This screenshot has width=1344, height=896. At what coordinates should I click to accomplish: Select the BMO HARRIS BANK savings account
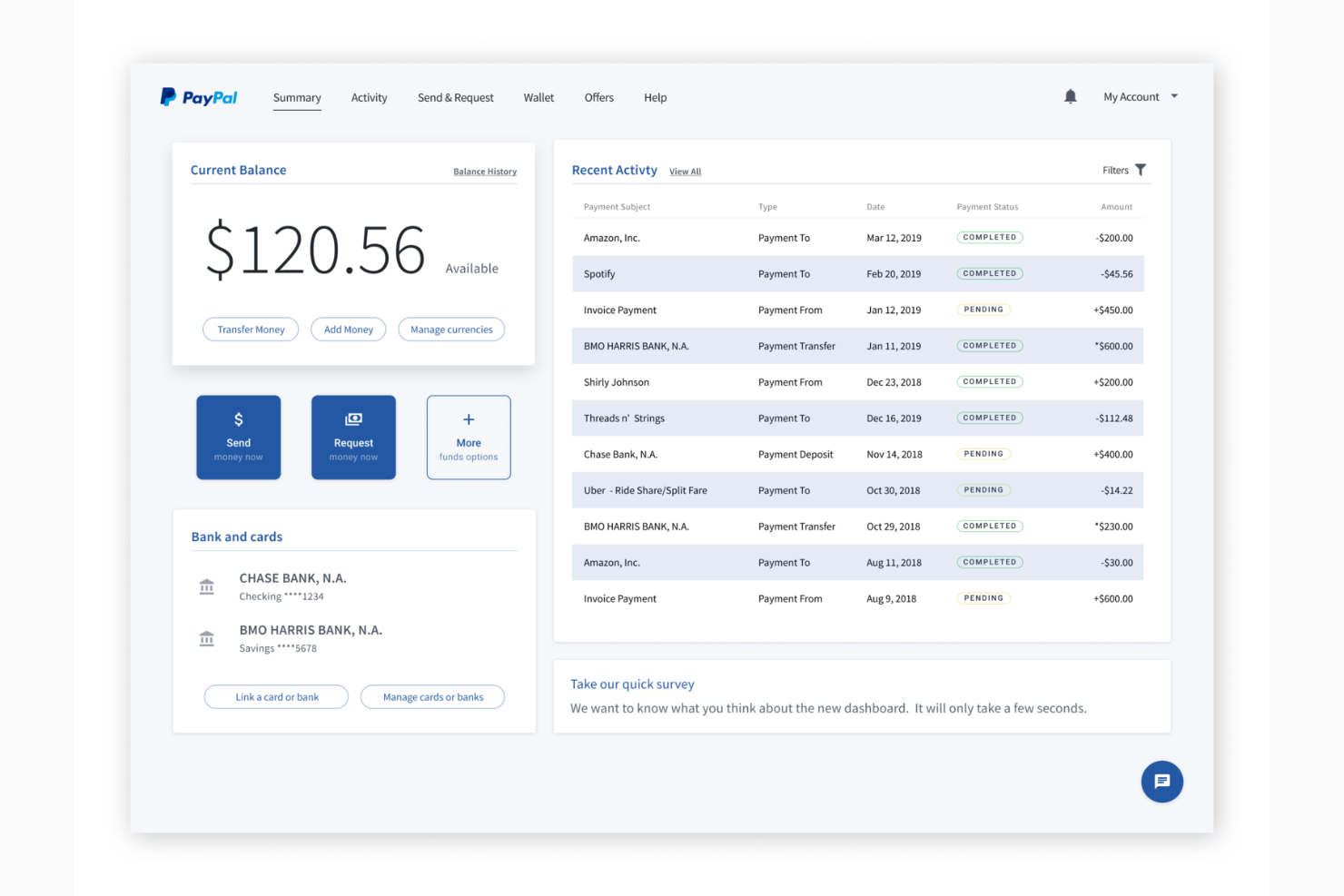[311, 638]
